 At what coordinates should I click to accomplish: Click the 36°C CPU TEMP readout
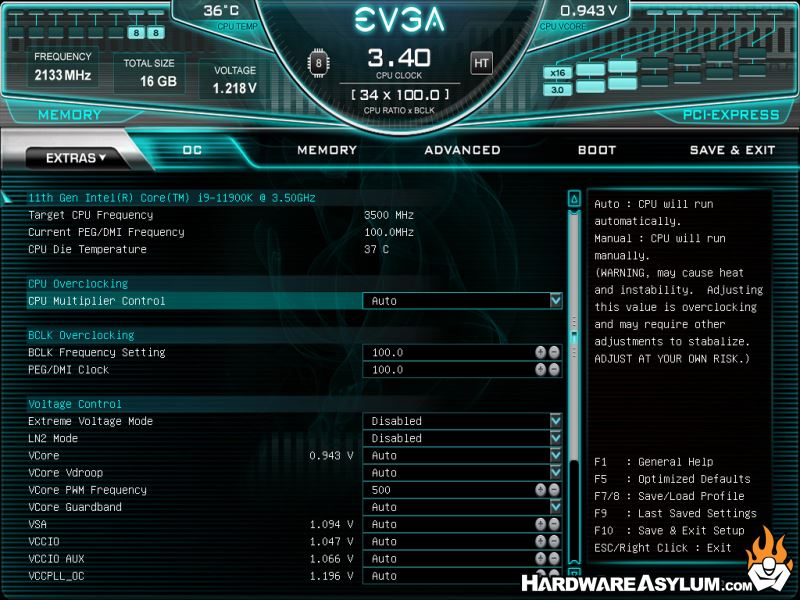pyautogui.click(x=221, y=11)
